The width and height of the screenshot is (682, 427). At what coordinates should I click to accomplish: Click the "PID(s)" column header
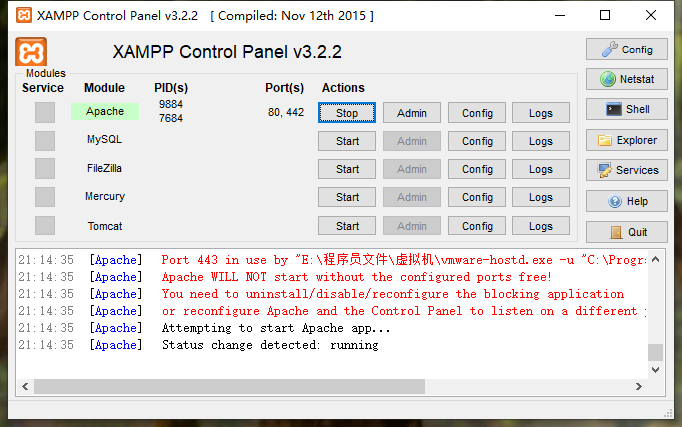171,88
